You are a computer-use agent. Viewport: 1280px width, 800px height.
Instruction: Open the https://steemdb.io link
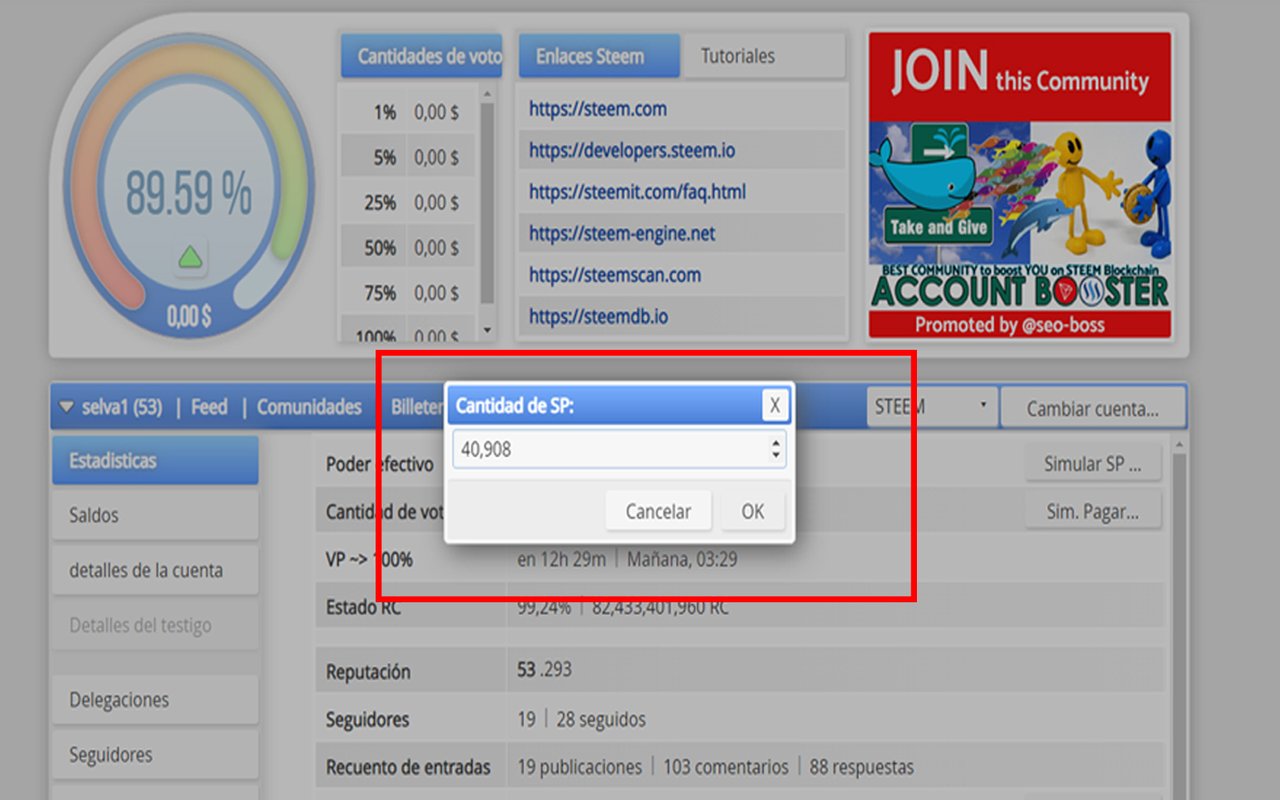598,316
